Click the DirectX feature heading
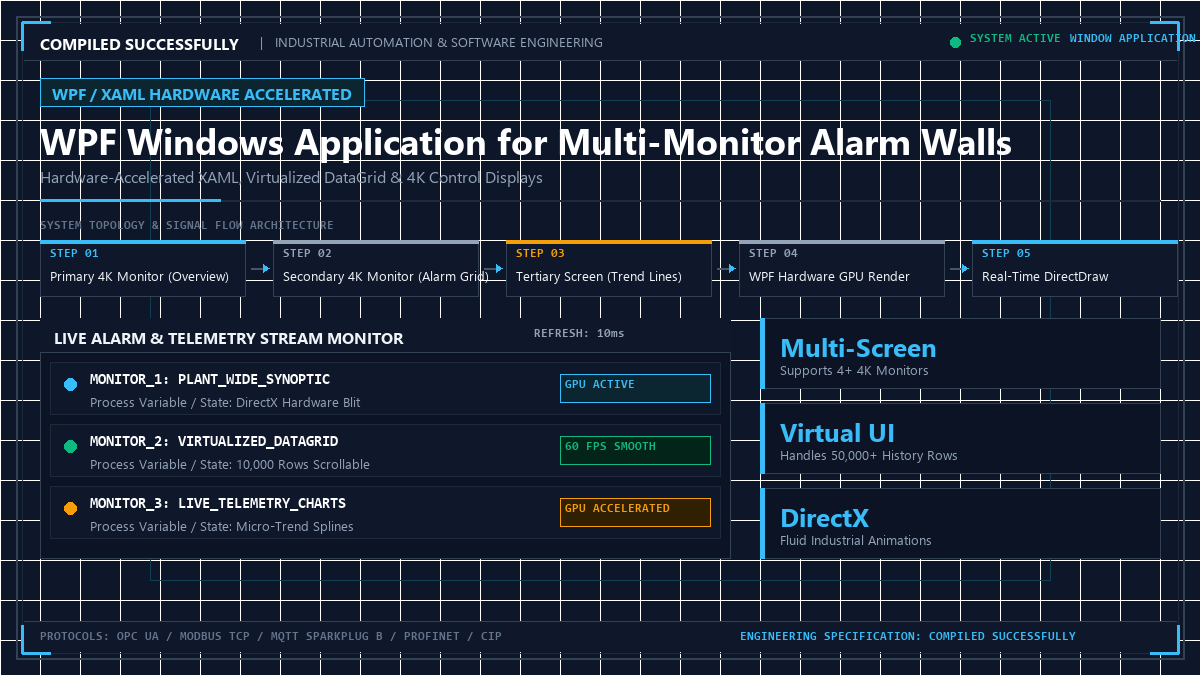Viewport: 1200px width, 675px height. point(824,518)
